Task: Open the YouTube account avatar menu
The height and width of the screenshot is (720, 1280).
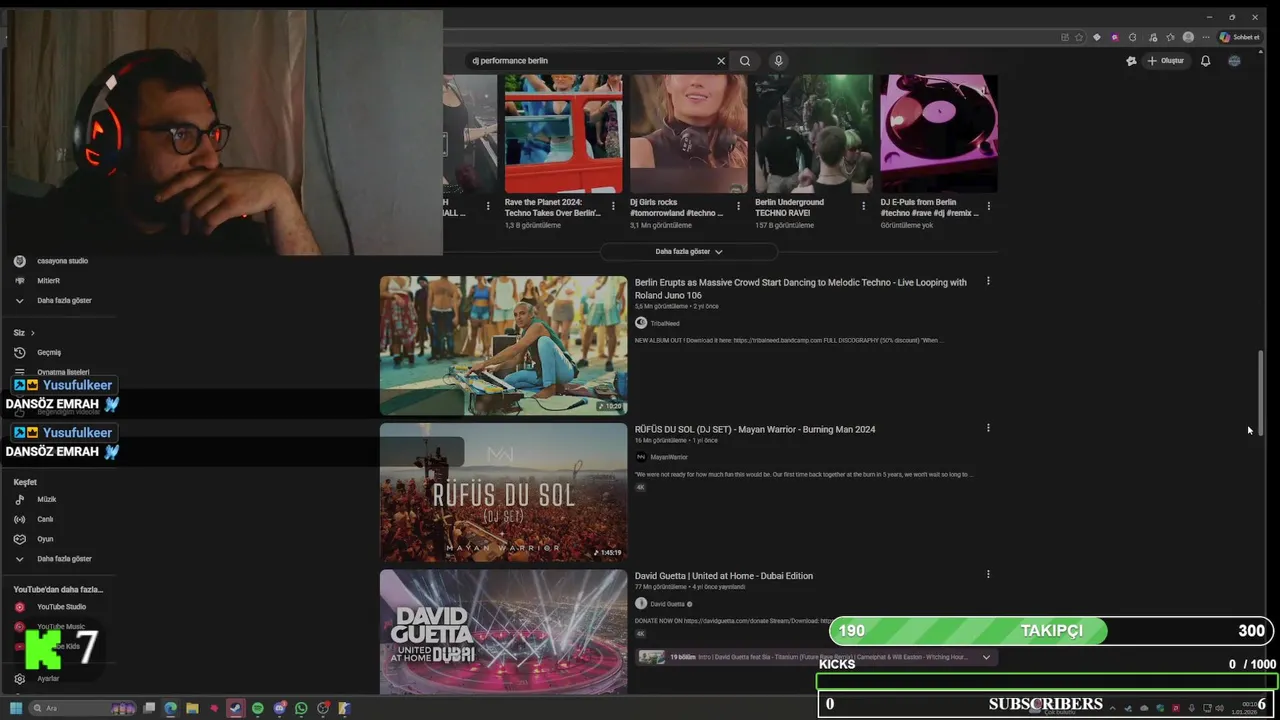Action: click(1234, 61)
